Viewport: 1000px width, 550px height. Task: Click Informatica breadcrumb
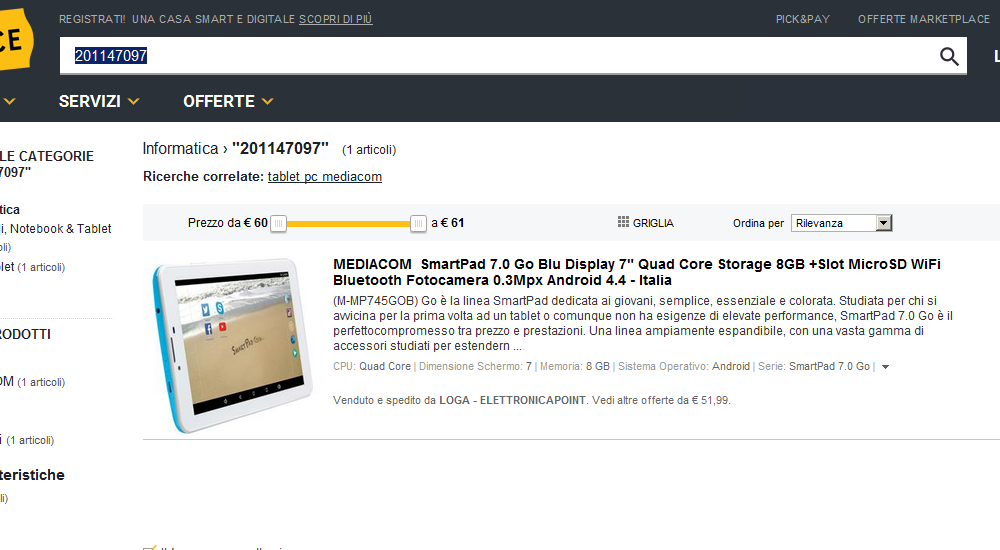[x=180, y=149]
